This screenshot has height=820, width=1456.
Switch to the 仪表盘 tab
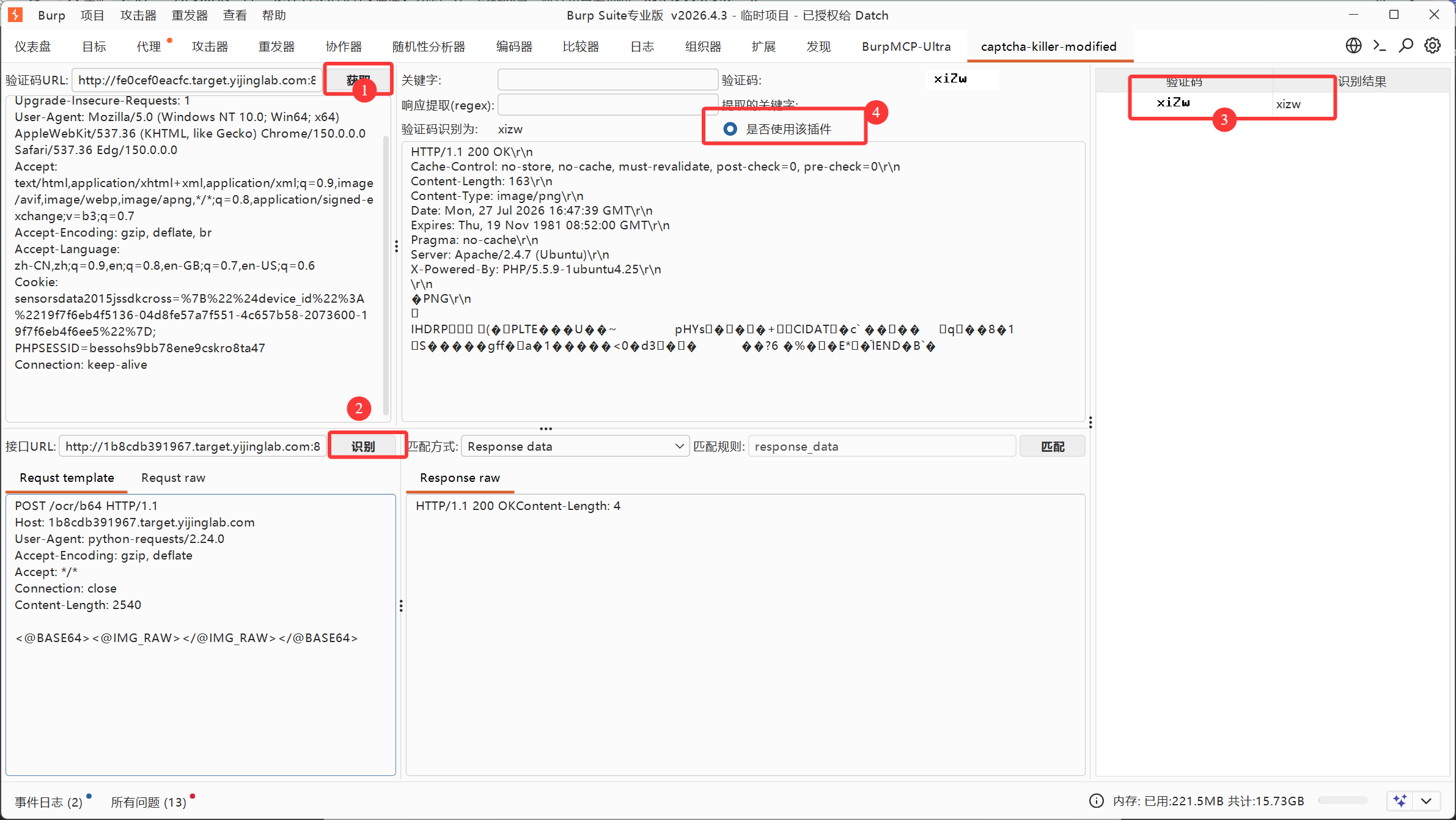pos(33,46)
